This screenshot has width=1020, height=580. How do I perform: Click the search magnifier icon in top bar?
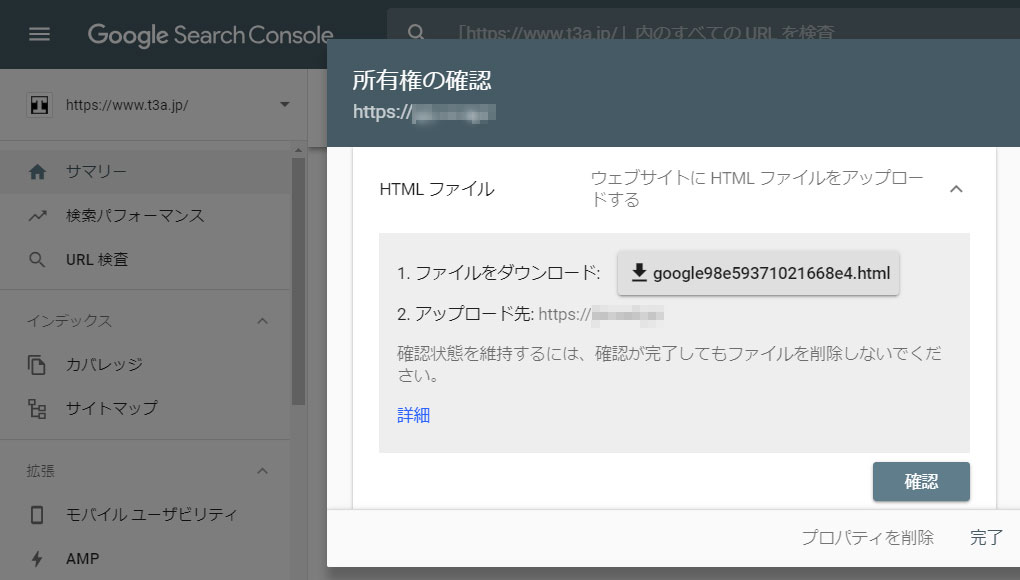[416, 33]
